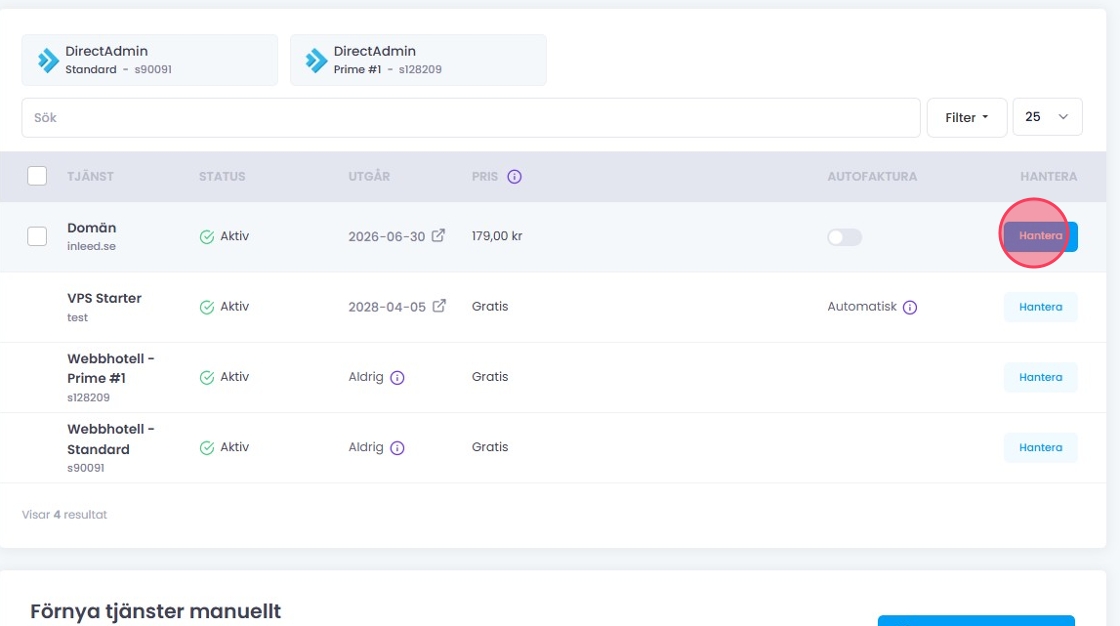Open DirectAdmin Standard s90091 shortcut icon
Image resolution: width=1120 pixels, height=626 pixels.
tap(48, 60)
